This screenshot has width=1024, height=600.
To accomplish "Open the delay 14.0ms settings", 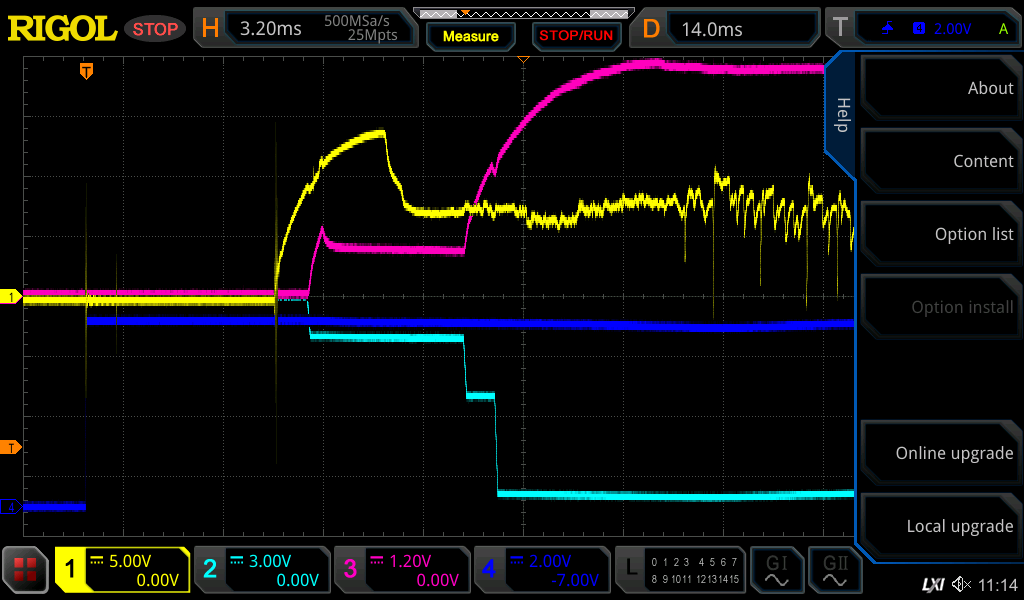I will pyautogui.click(x=729, y=29).
